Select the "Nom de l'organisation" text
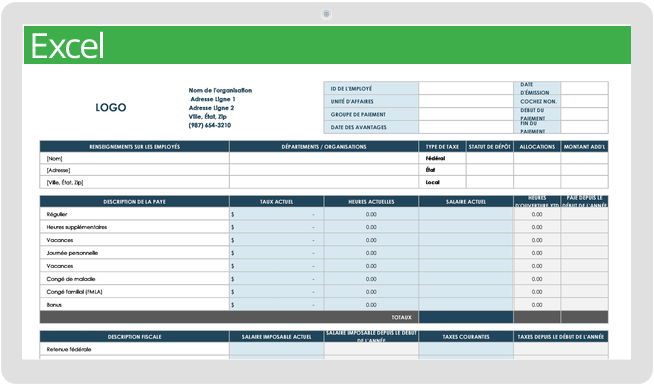 coord(220,90)
